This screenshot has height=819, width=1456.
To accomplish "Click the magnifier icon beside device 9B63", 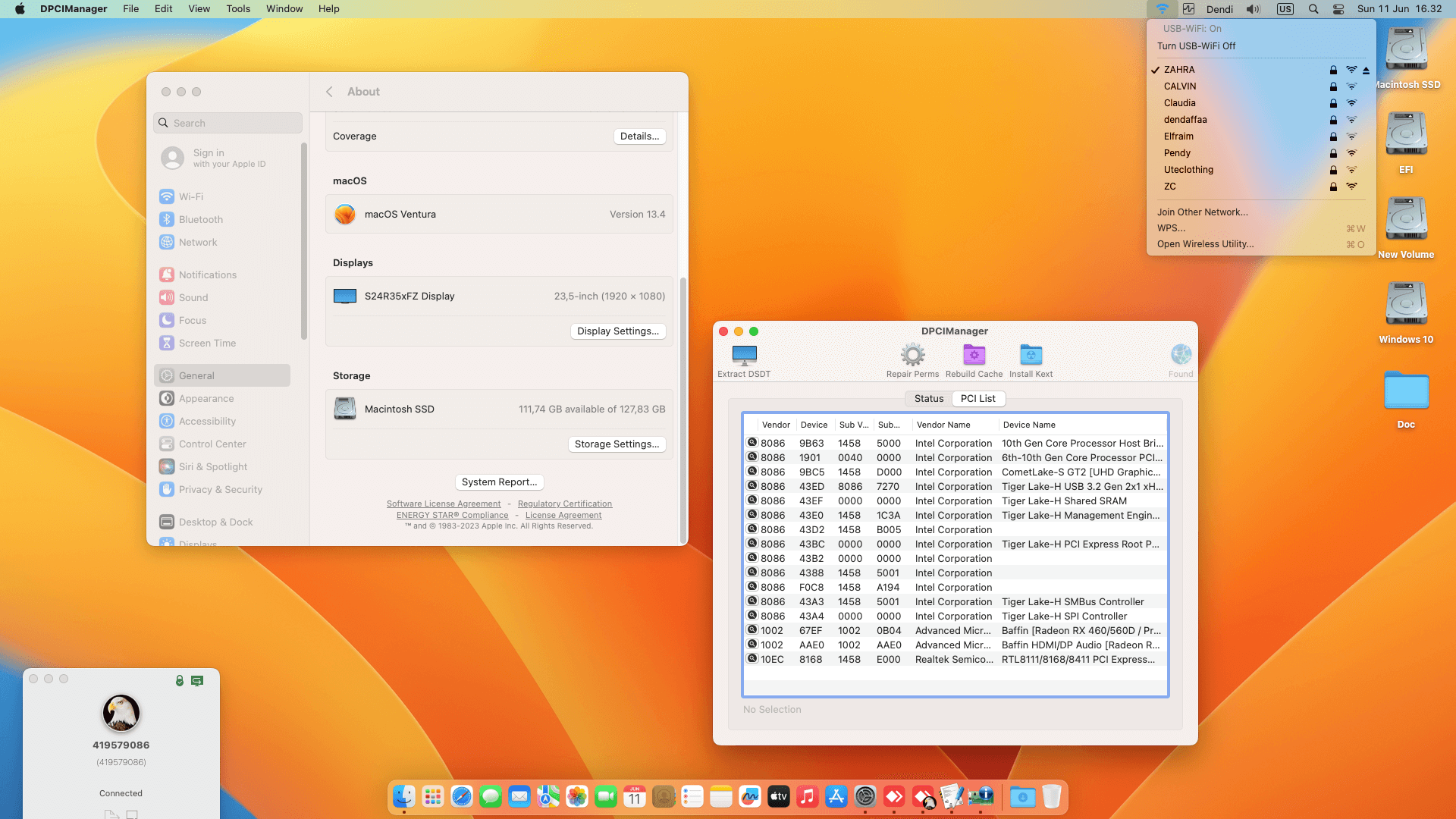I will [x=752, y=443].
